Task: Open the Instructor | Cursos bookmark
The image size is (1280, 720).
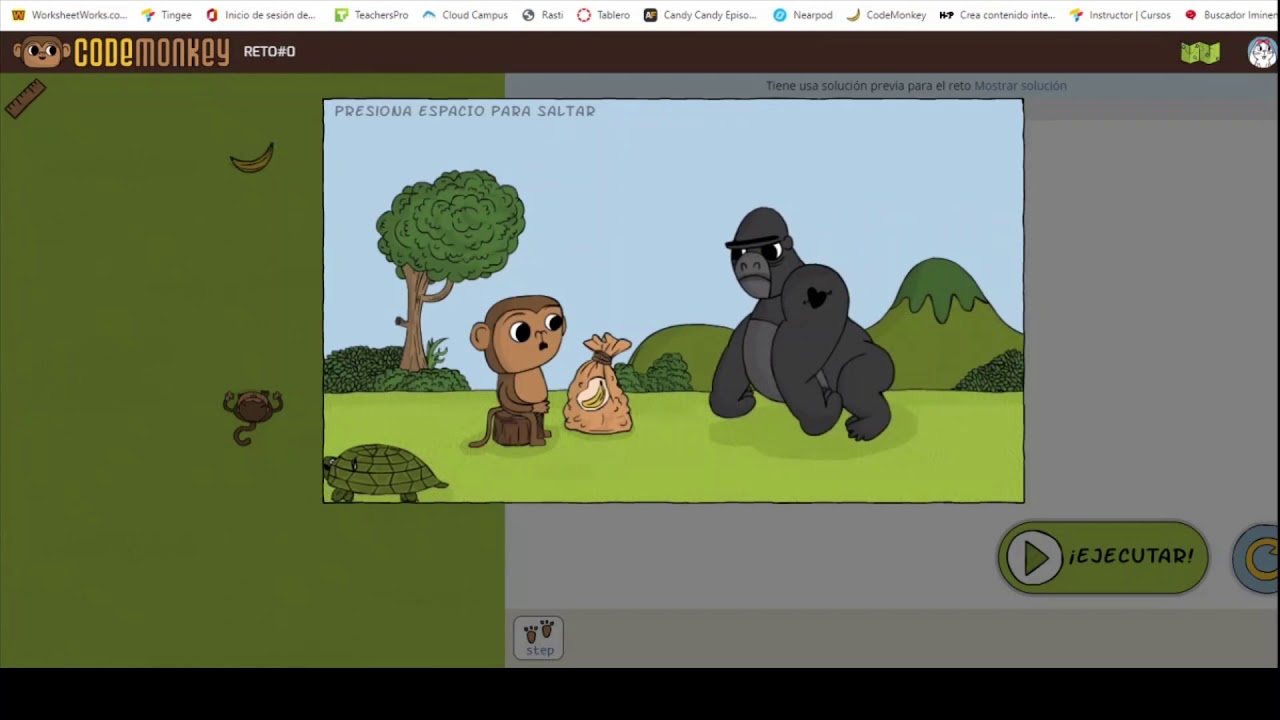Action: (1120, 15)
